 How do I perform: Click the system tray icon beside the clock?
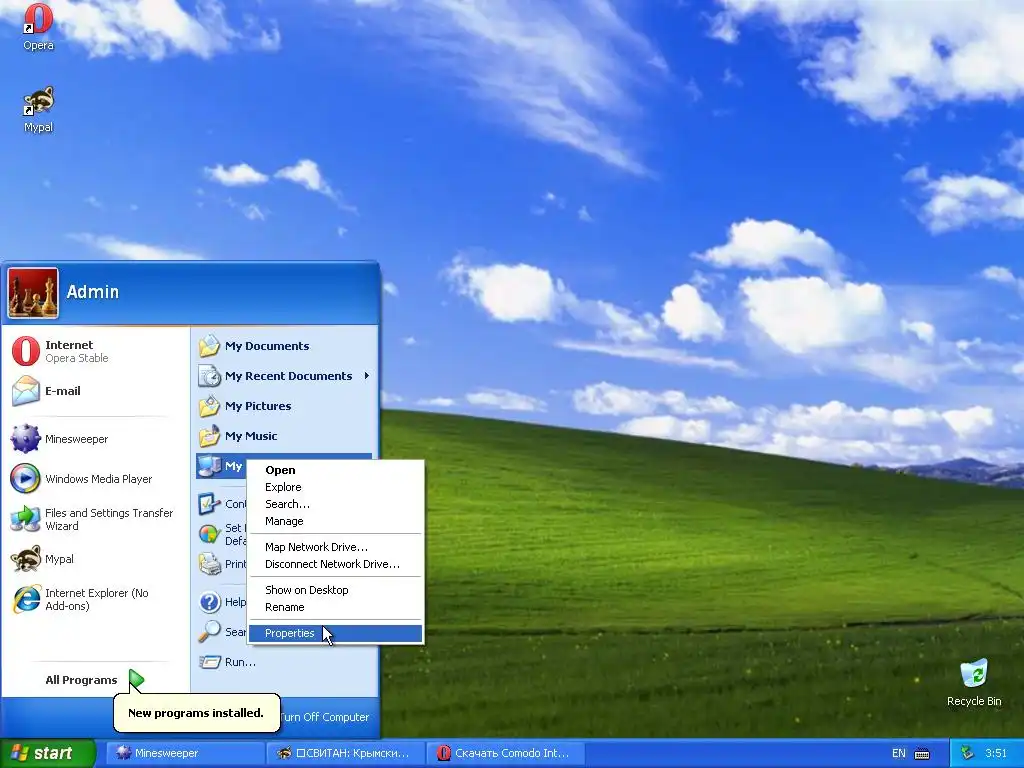point(967,753)
